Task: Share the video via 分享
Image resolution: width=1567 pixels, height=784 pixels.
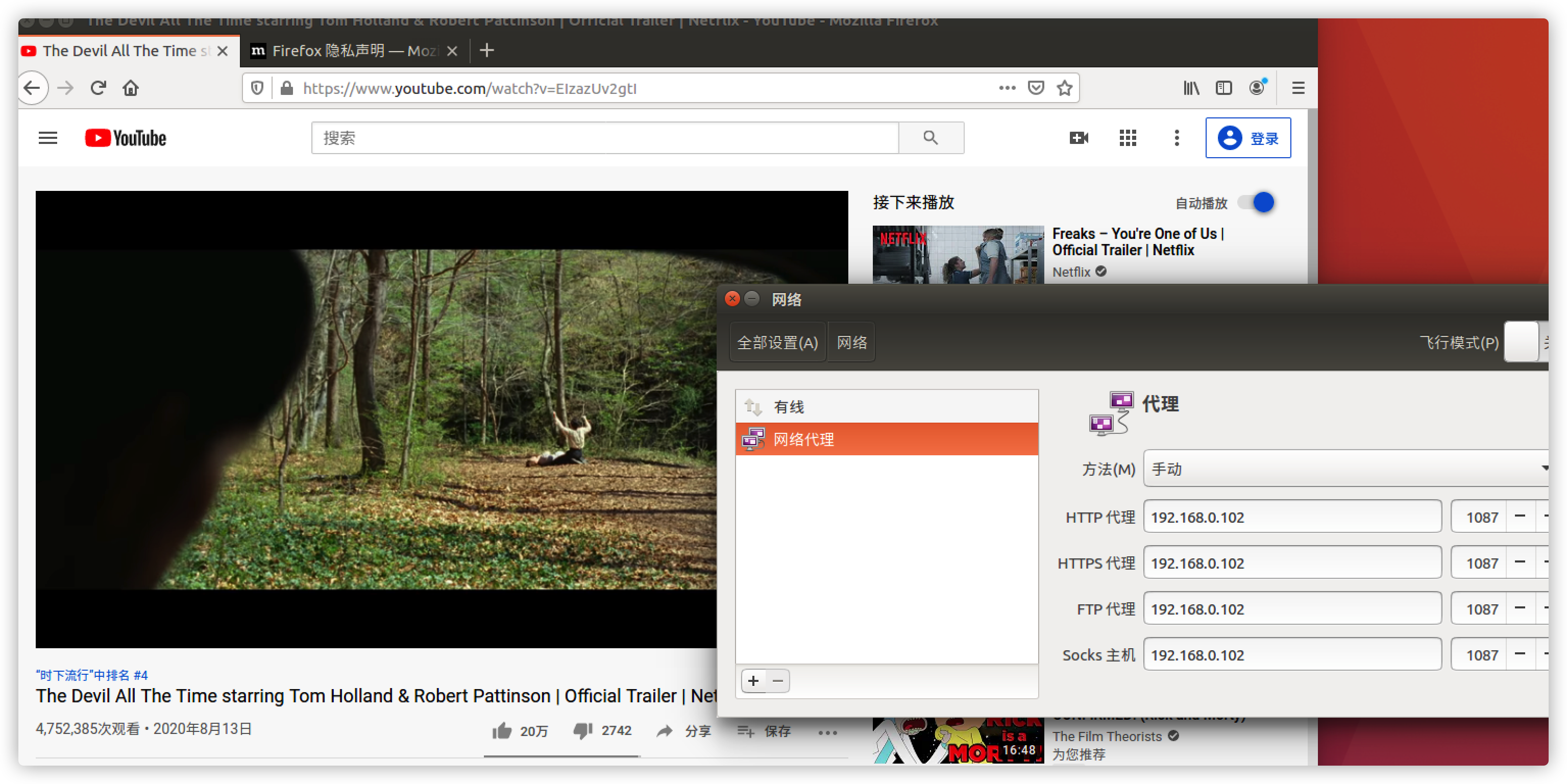Action: [x=683, y=730]
